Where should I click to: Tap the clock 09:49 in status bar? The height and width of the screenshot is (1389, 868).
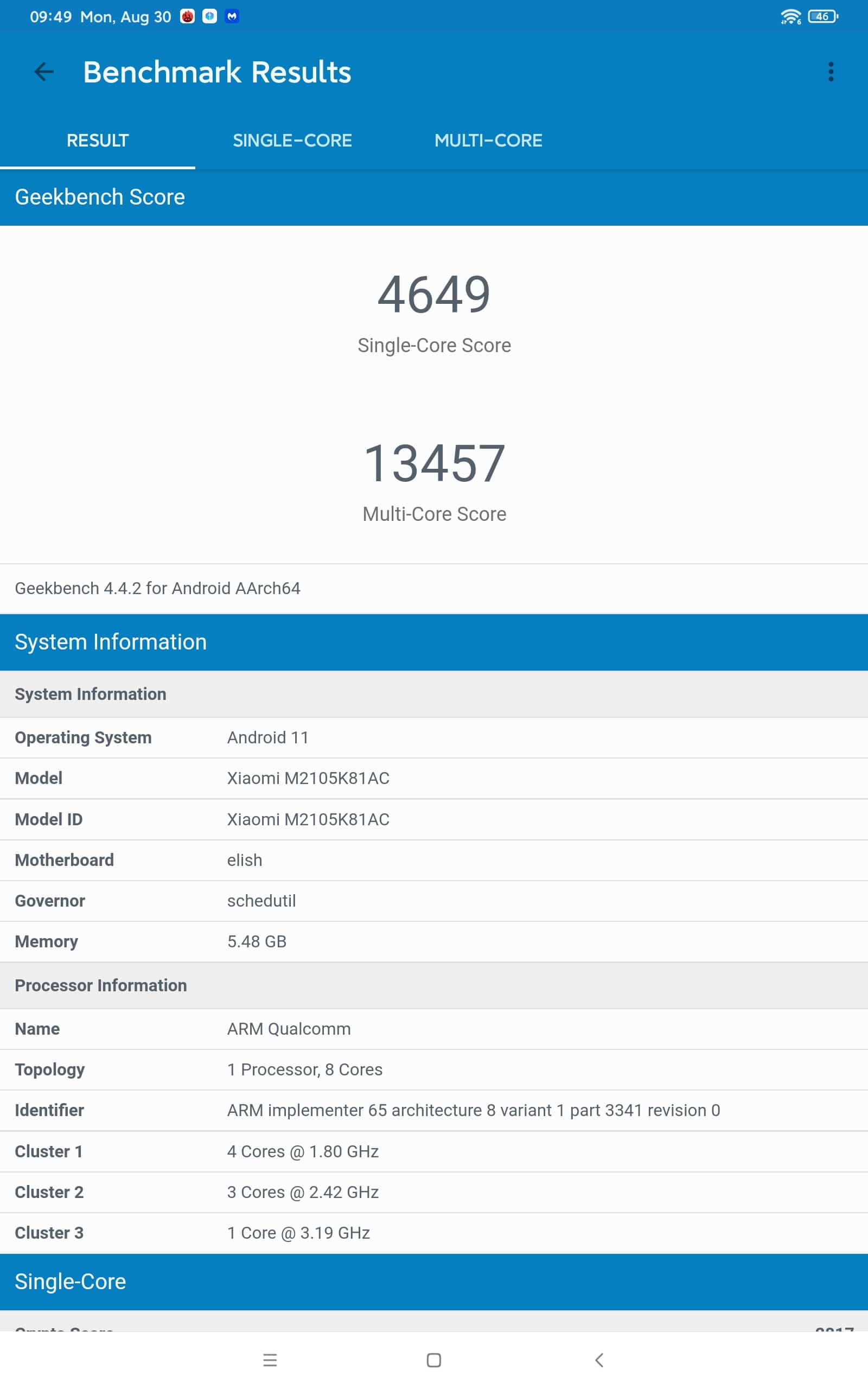point(50,17)
